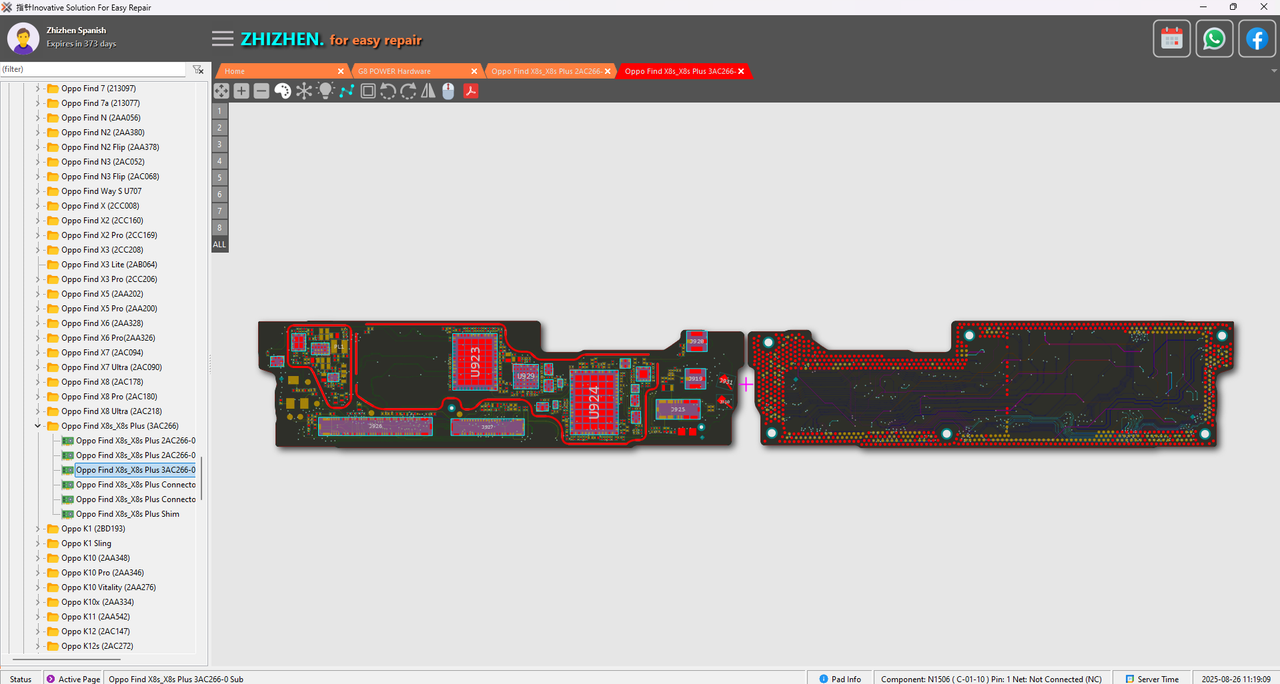
Task: Expand the Oppo Find 7 (213097) folder
Action: [x=39, y=88]
